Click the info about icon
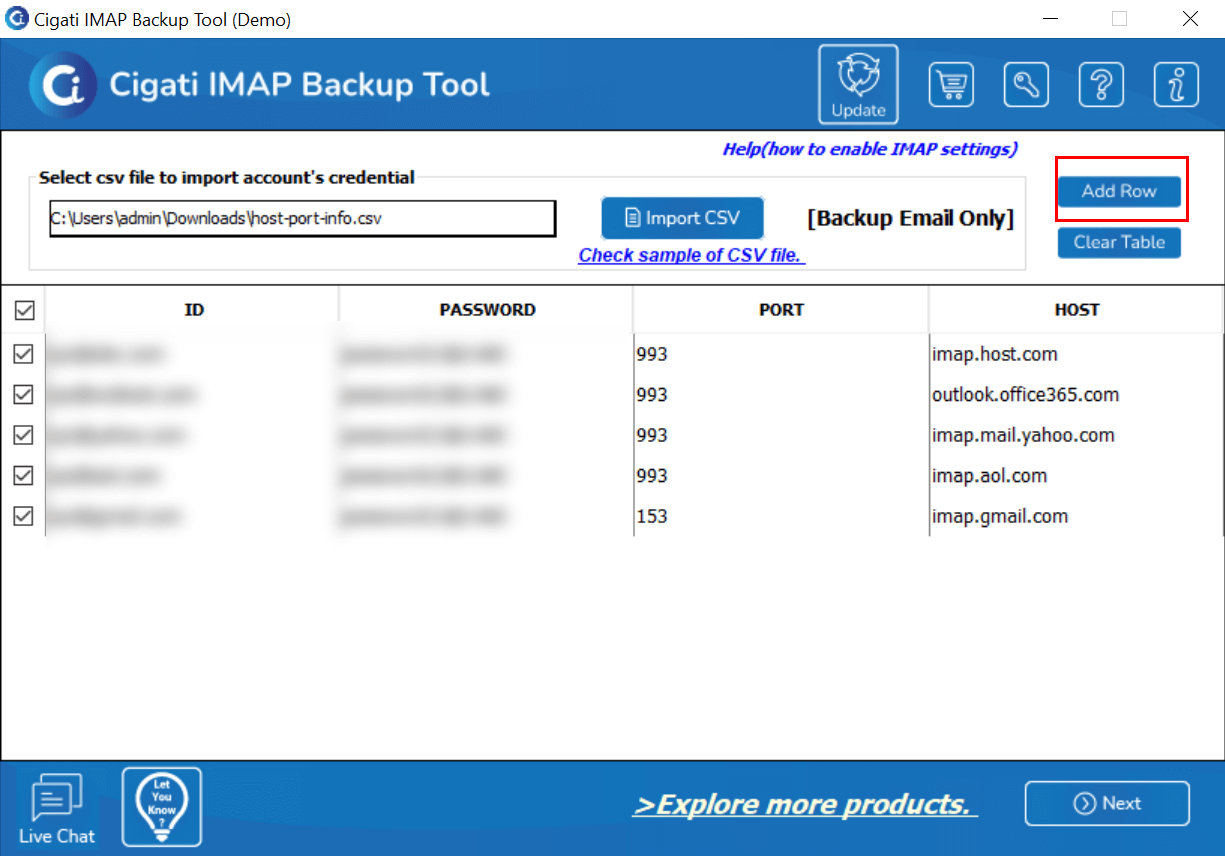Viewport: 1225px width, 857px height. coord(1176,85)
